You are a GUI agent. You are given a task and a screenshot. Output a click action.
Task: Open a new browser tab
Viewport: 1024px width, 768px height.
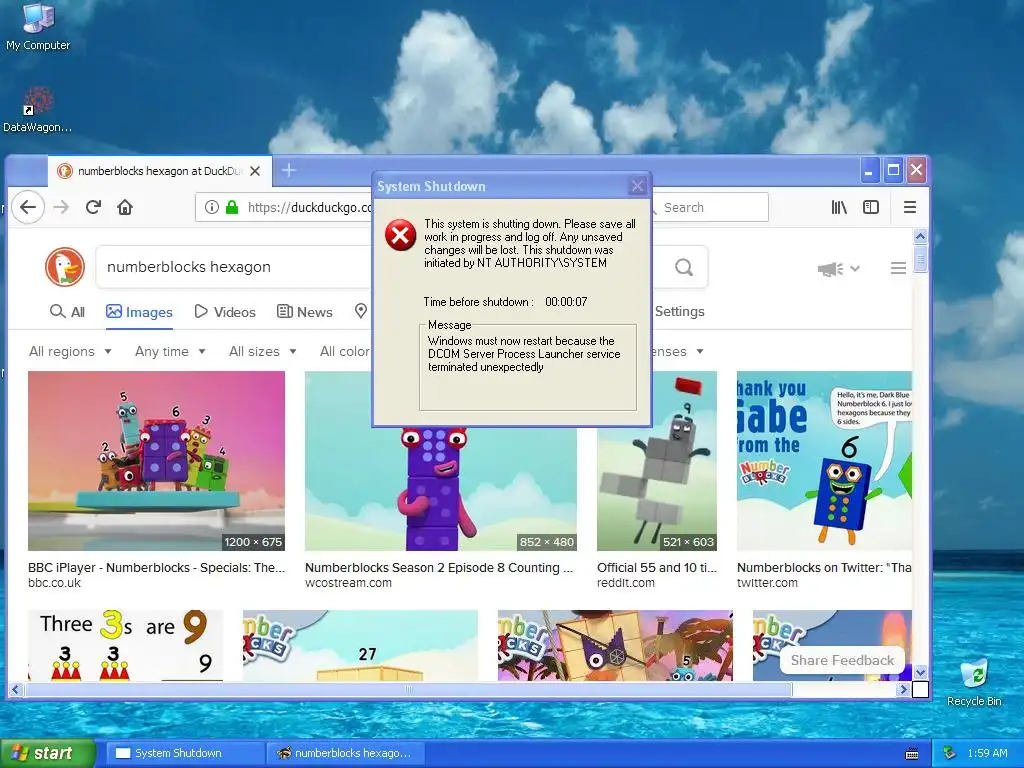289,171
